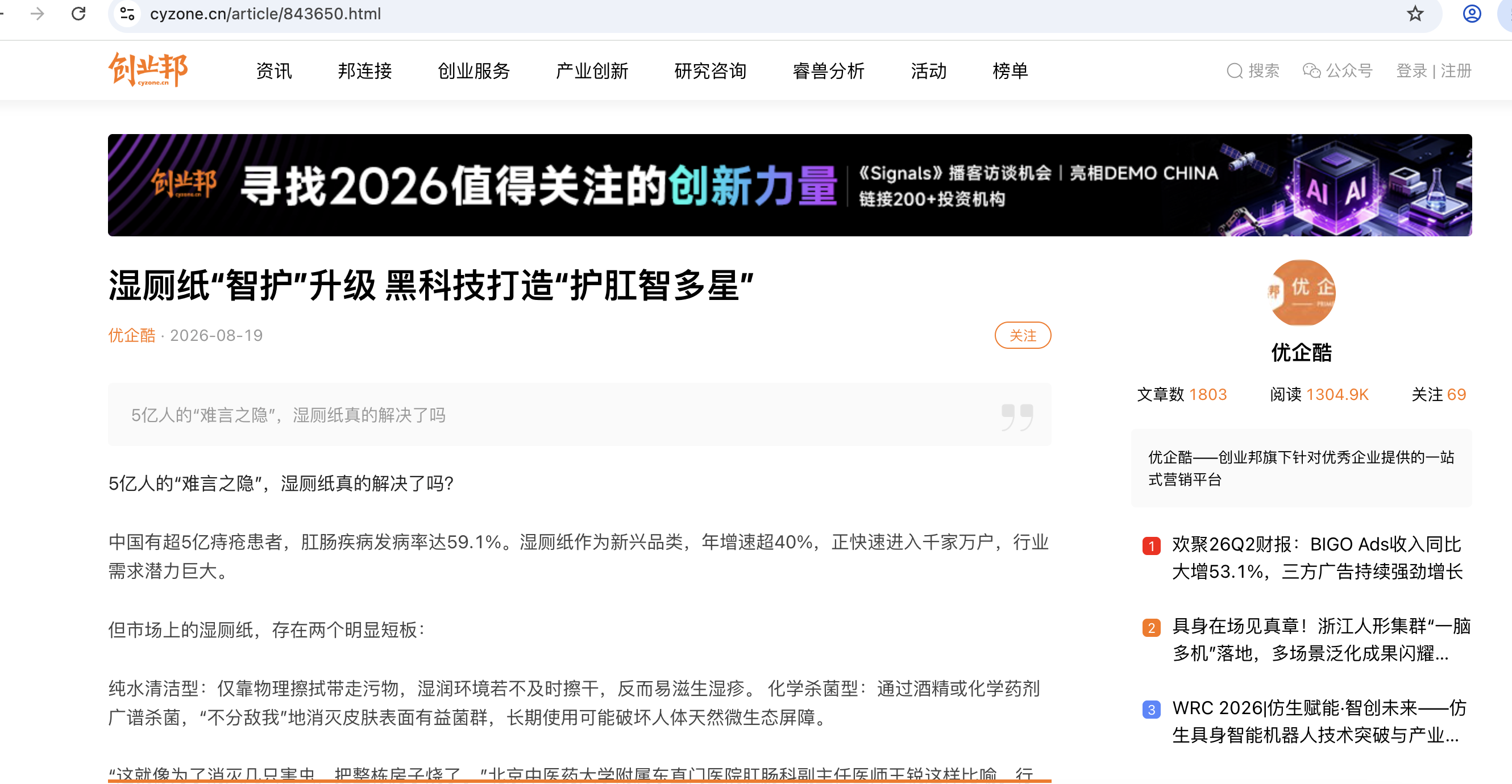Go to the 睿兽分析 section
Viewport: 1512px width, 784px height.
(x=828, y=71)
